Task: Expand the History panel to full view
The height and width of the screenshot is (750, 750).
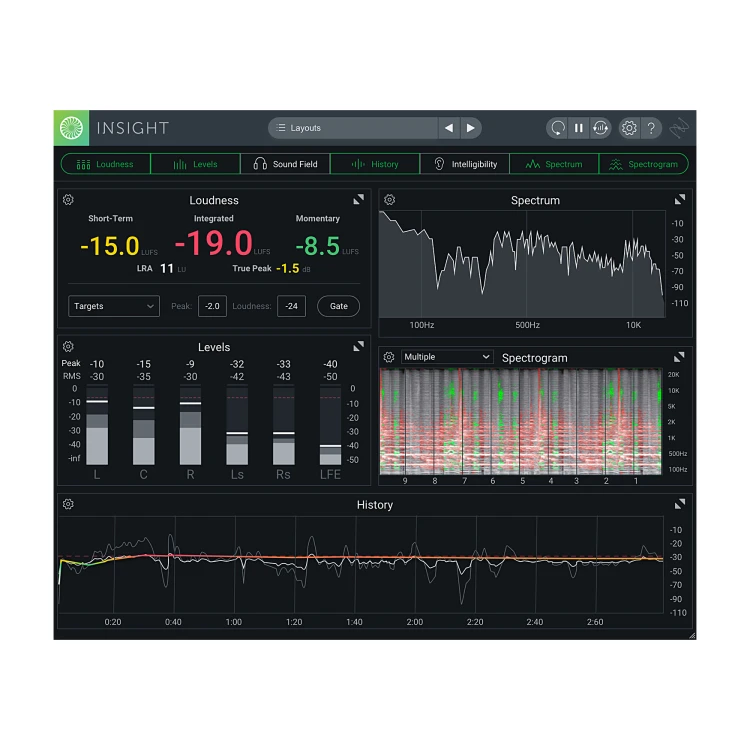Action: [x=680, y=504]
